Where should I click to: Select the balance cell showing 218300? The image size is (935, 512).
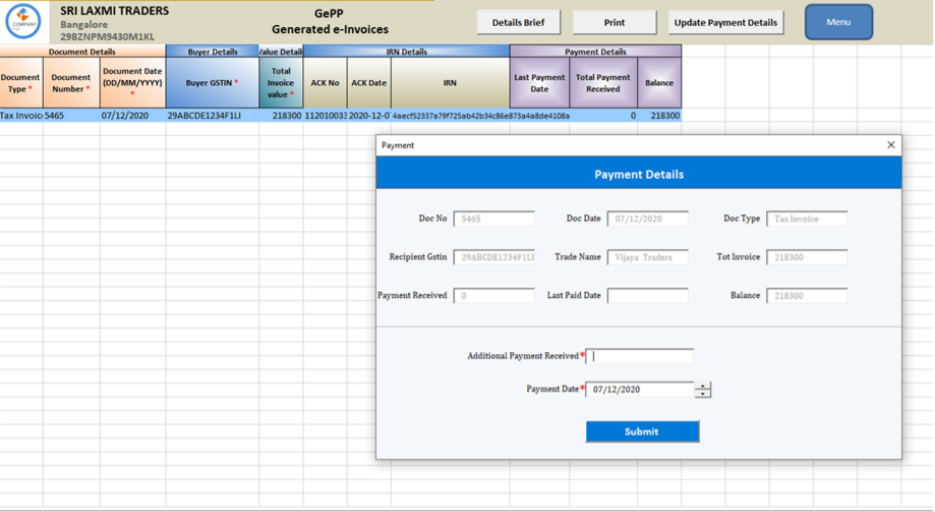click(x=660, y=116)
